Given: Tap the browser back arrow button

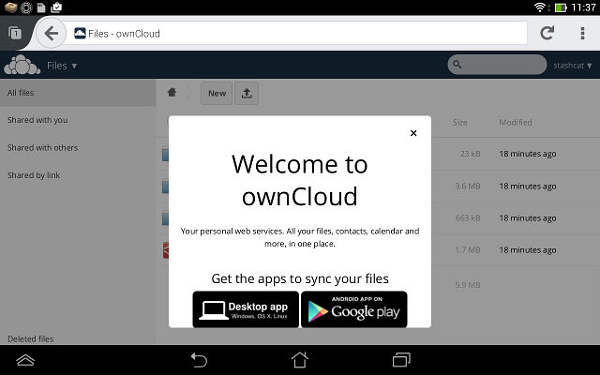Looking at the screenshot, I should [51, 33].
